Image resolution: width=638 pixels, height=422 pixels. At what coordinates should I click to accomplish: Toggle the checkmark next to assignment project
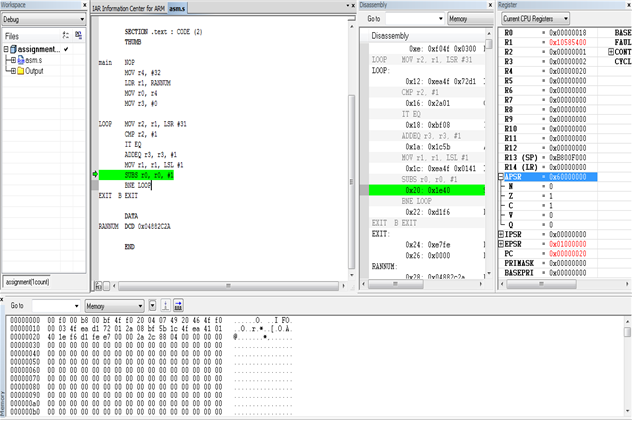[66, 49]
